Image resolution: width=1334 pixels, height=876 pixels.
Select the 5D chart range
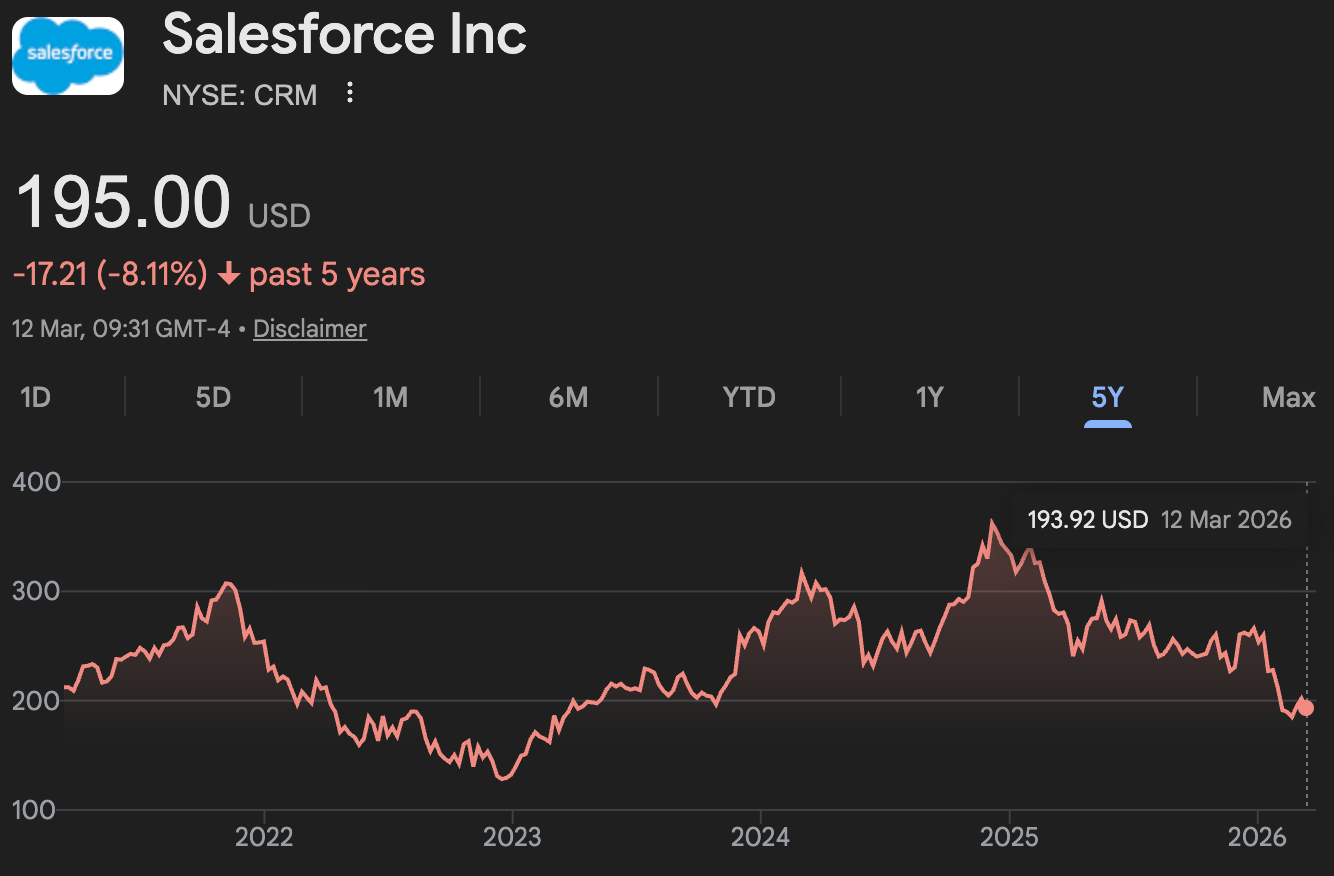[x=213, y=398]
